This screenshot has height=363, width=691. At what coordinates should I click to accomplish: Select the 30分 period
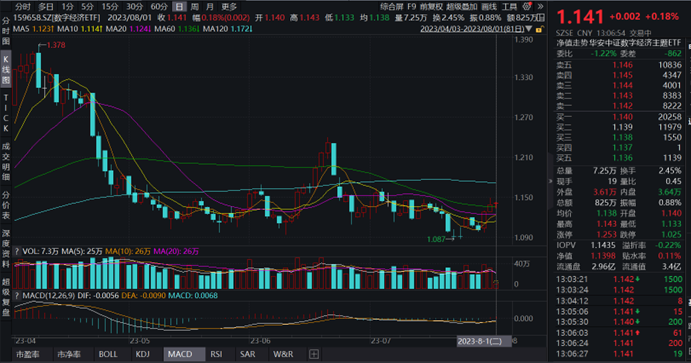point(134,7)
